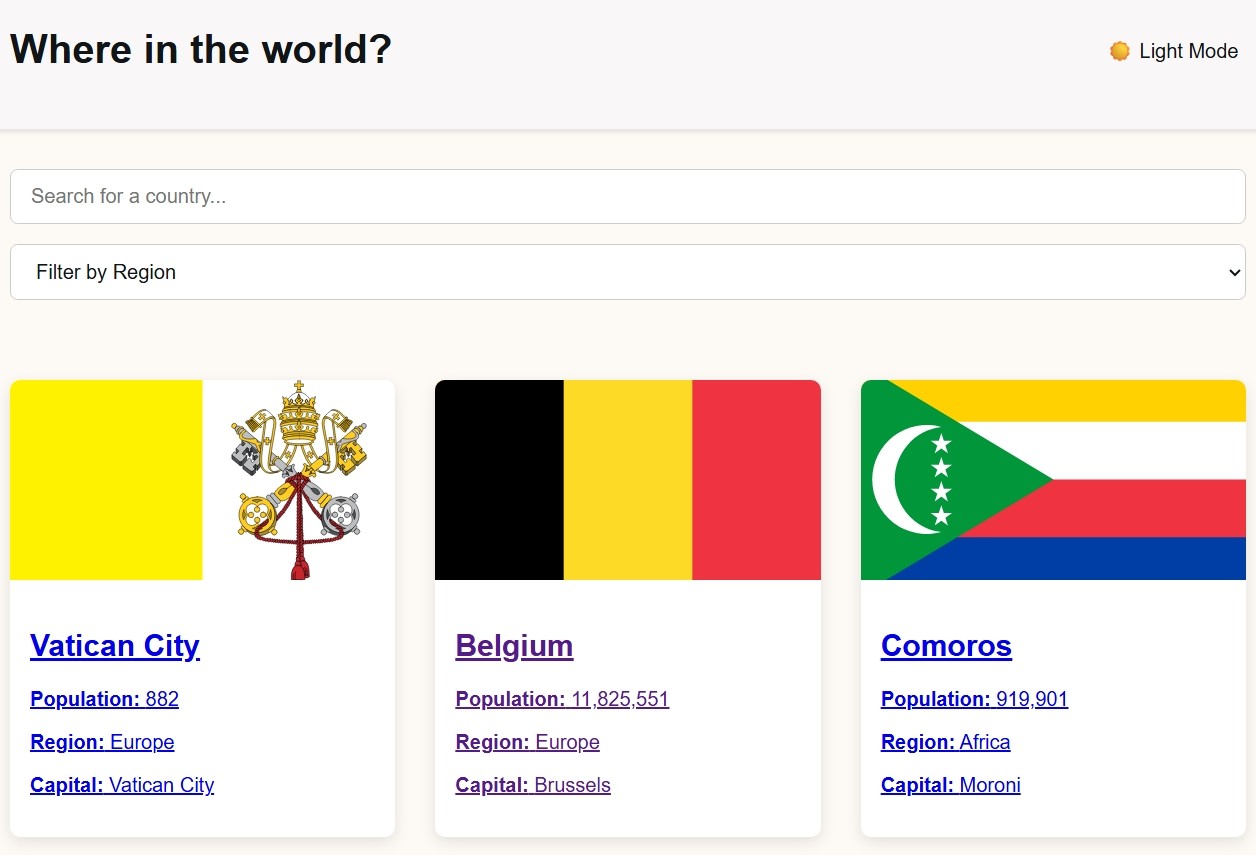Click the Search for a country field
Viewport: 1256px width, 855px height.
tap(627, 196)
